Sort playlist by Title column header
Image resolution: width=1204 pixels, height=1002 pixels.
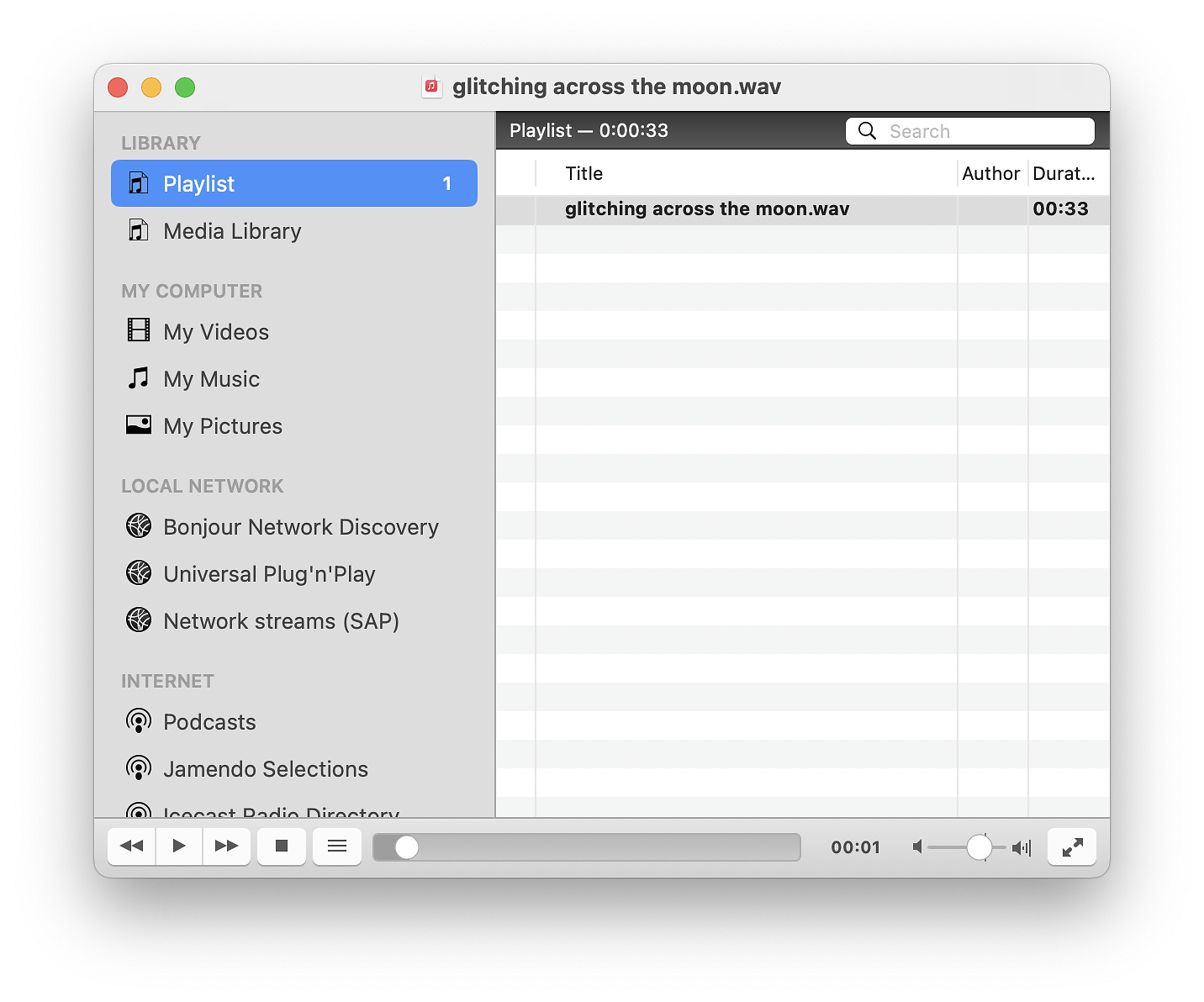tap(584, 174)
